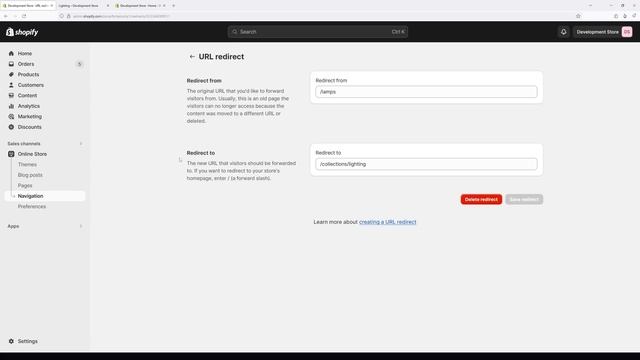Bookmark the page with the star icon
Image resolution: width=640 pixels, height=360 pixels.
tap(578, 16)
